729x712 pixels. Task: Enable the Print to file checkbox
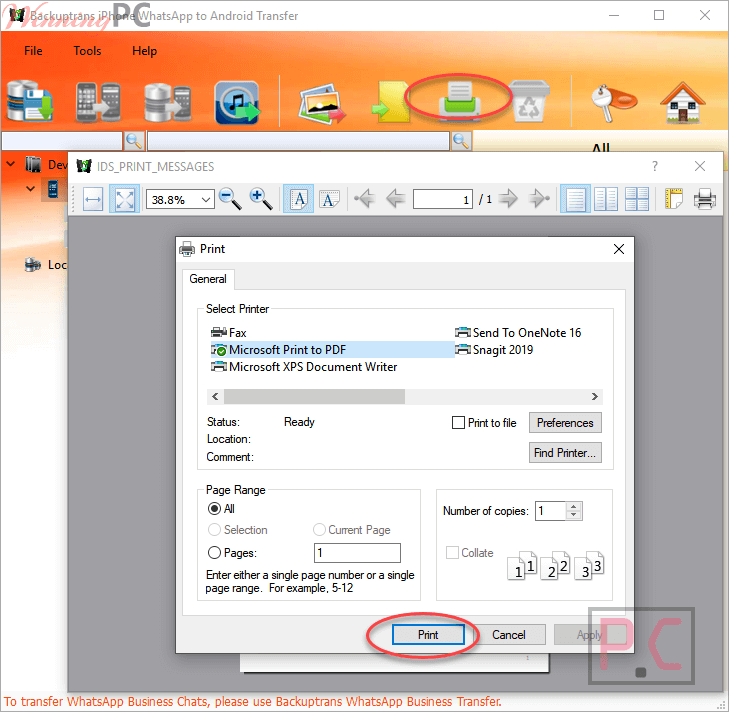coord(458,423)
